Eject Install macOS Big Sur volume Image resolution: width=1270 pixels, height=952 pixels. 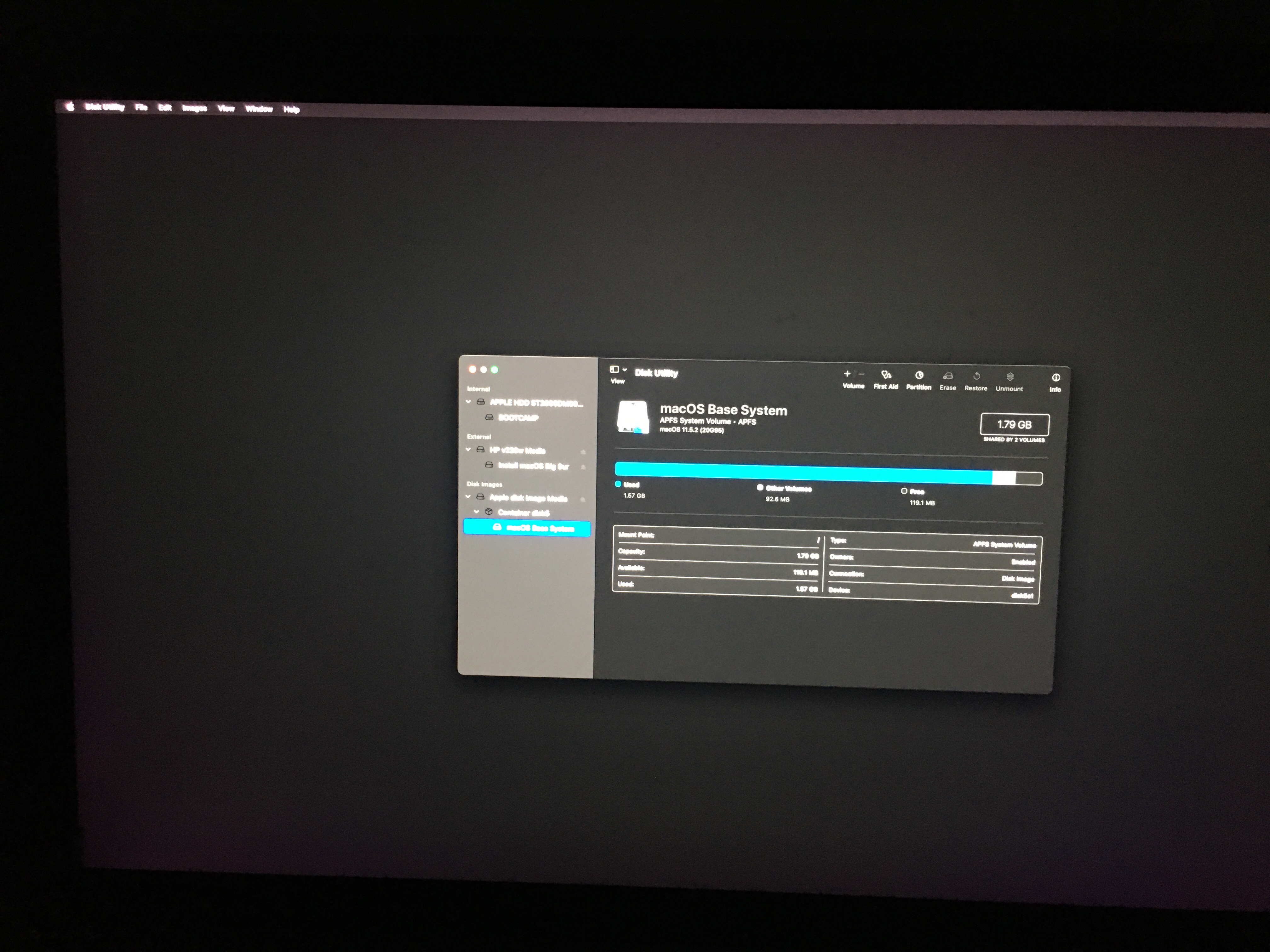[583, 467]
